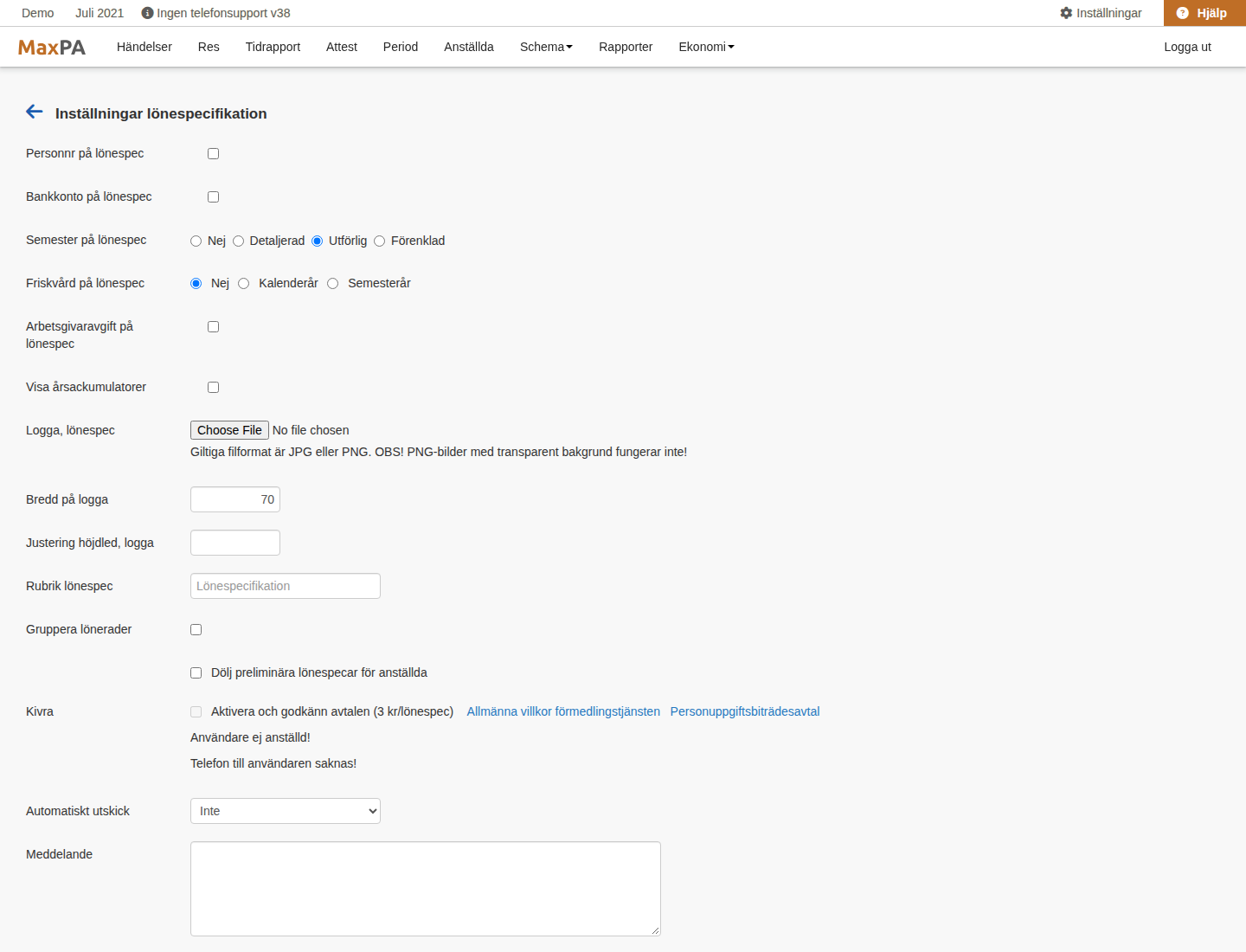1246x952 pixels.
Task: Click Logga ut
Action: point(1187,47)
